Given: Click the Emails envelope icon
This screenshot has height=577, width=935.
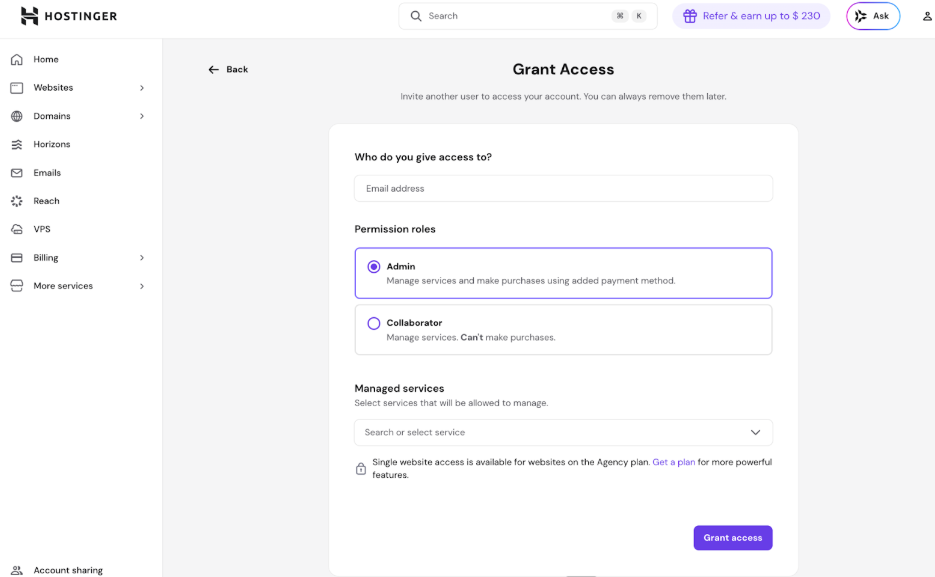Looking at the screenshot, I should tap(16, 173).
